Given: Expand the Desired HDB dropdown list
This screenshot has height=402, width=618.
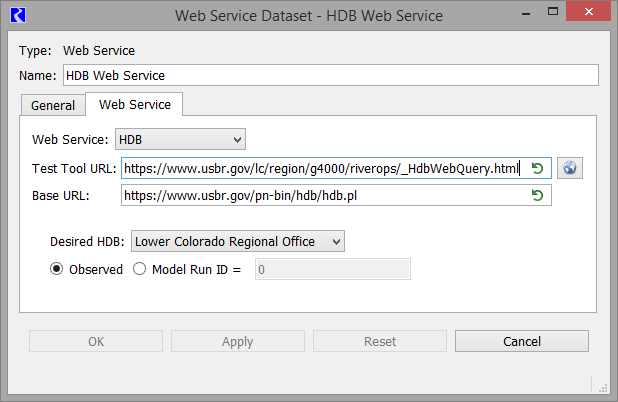Looking at the screenshot, I should 238,241.
